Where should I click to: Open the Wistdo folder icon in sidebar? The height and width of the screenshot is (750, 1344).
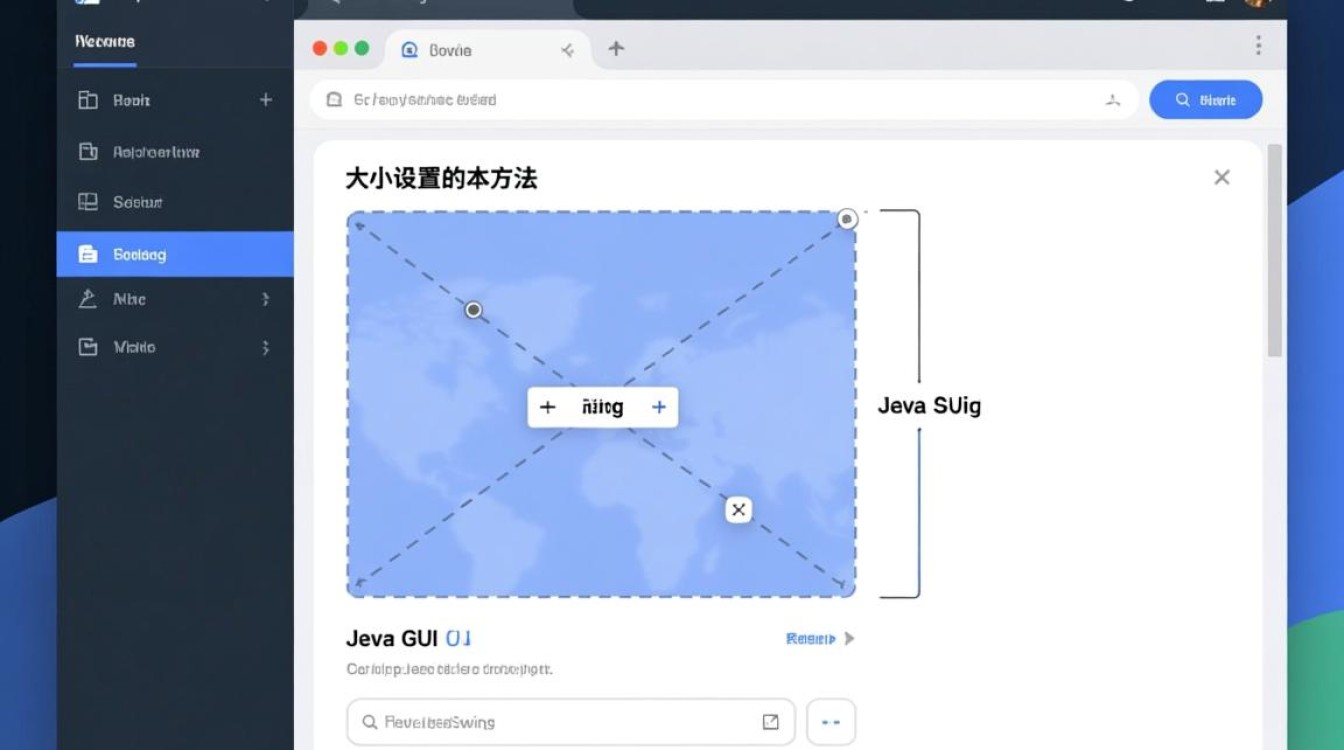coord(87,347)
